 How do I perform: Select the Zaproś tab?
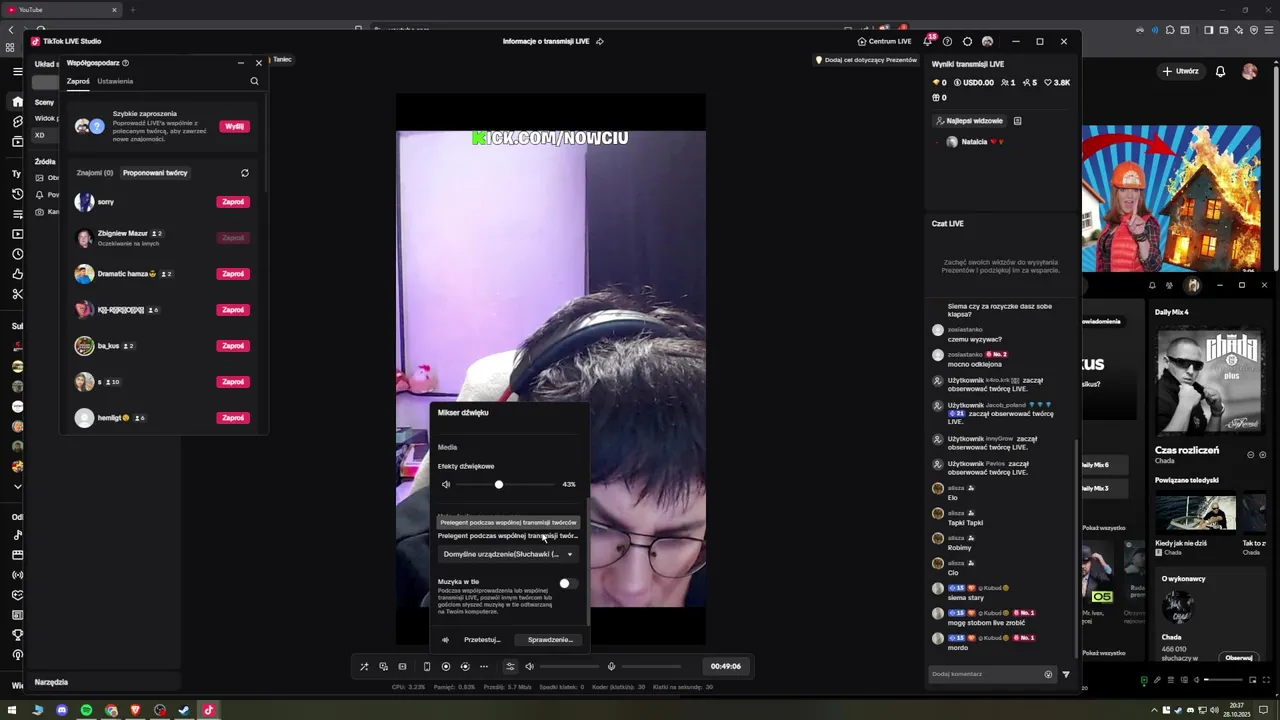[x=78, y=81]
